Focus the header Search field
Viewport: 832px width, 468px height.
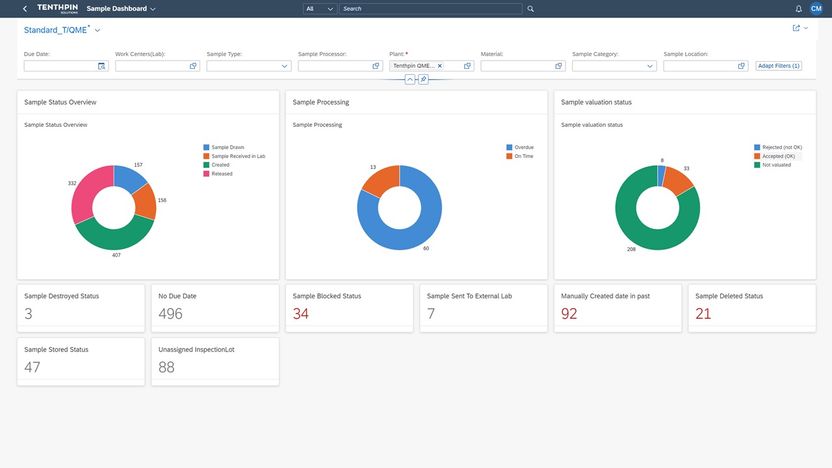click(x=430, y=8)
